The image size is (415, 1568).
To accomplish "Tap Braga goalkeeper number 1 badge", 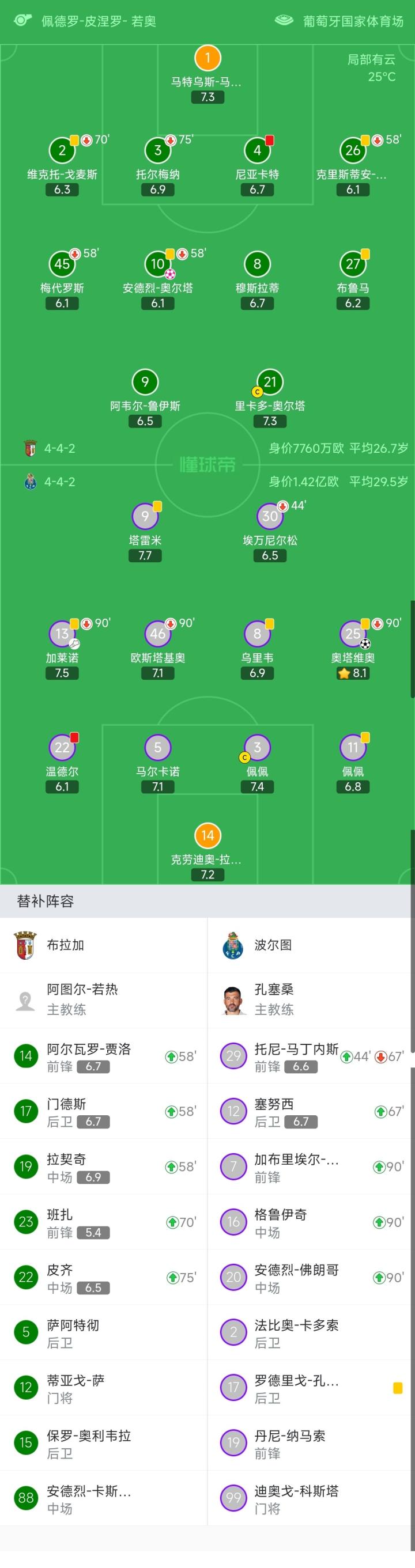I will tap(207, 58).
